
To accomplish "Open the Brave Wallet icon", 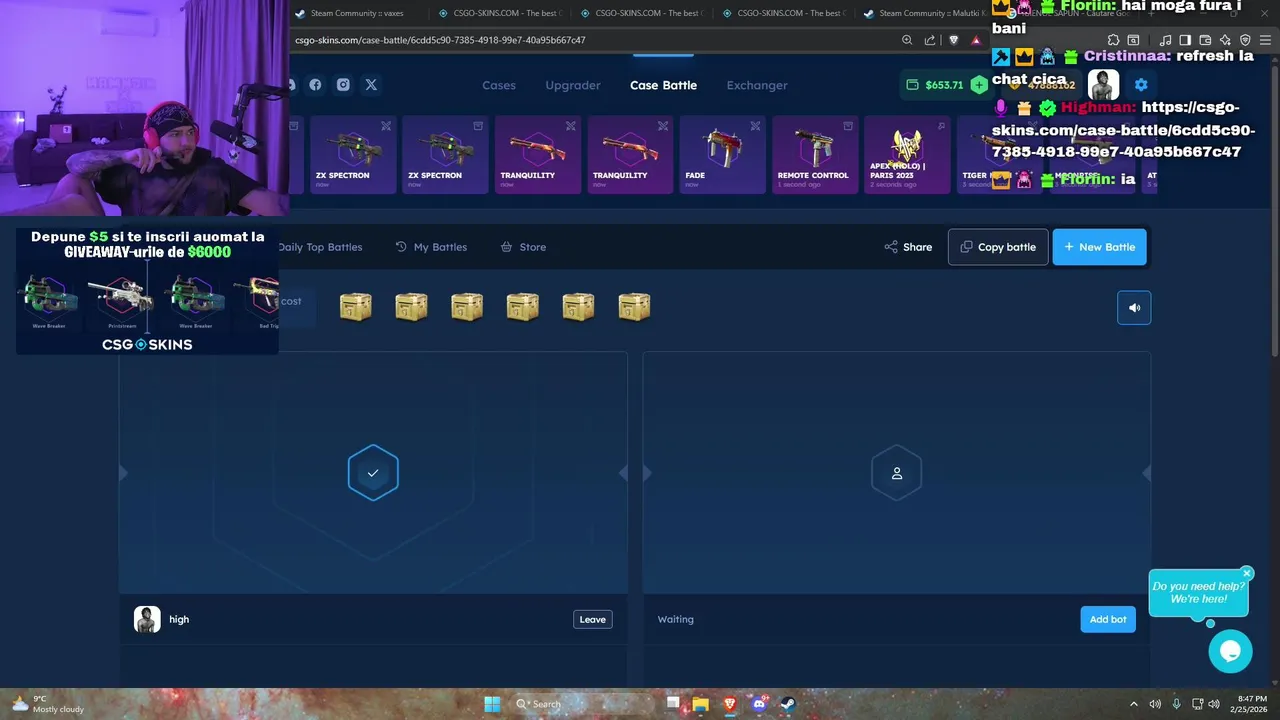I will pos(1205,40).
